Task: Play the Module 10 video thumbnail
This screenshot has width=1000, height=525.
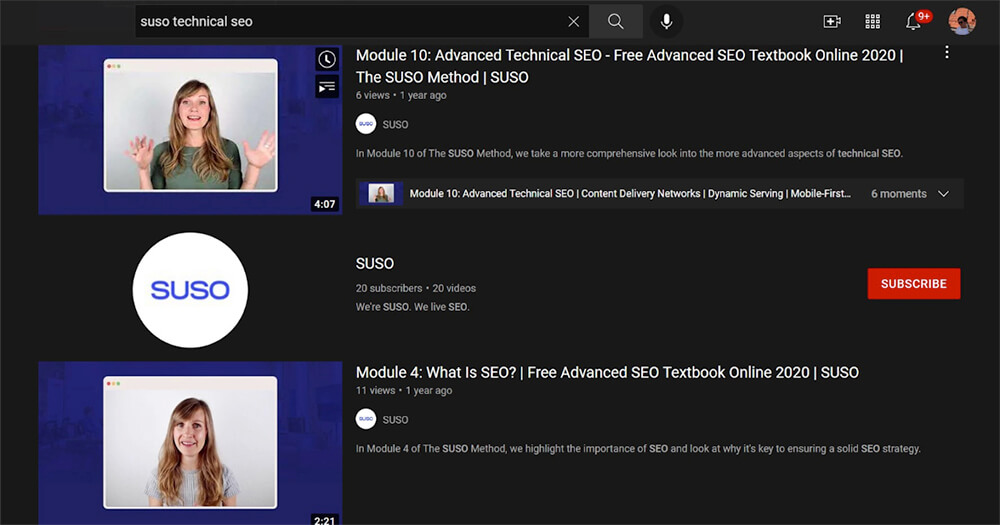Action: click(190, 130)
